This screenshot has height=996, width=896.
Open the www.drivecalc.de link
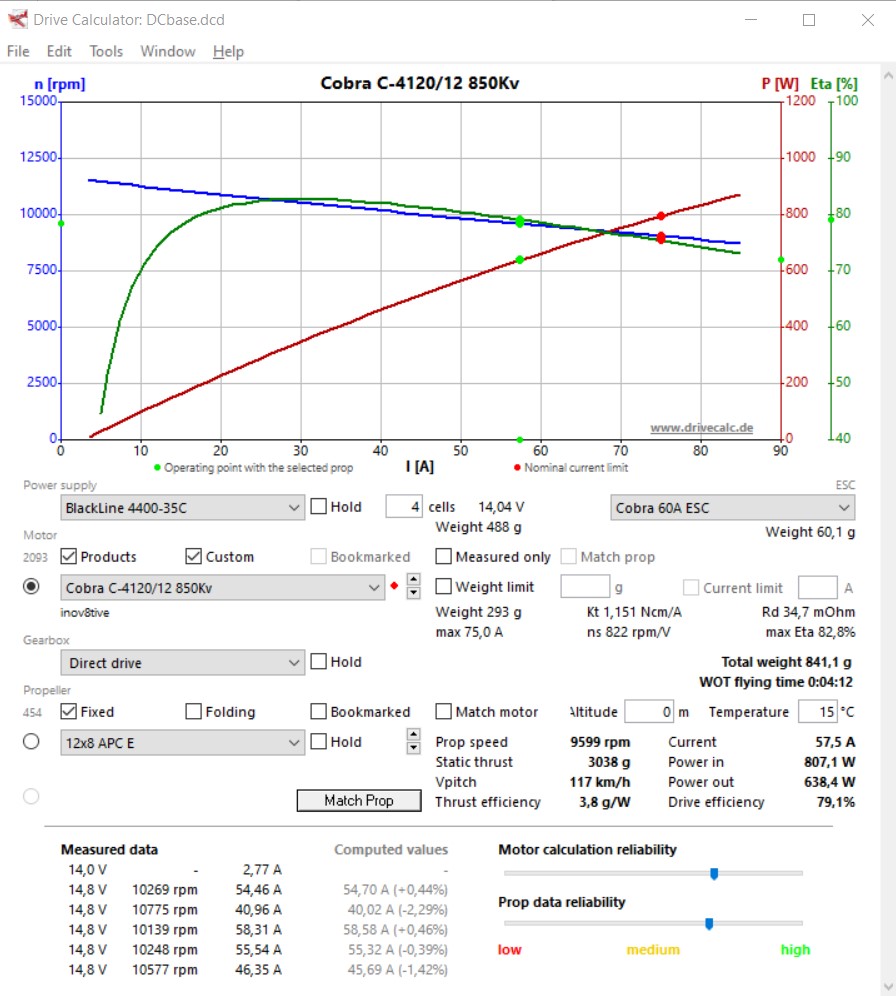tap(702, 427)
